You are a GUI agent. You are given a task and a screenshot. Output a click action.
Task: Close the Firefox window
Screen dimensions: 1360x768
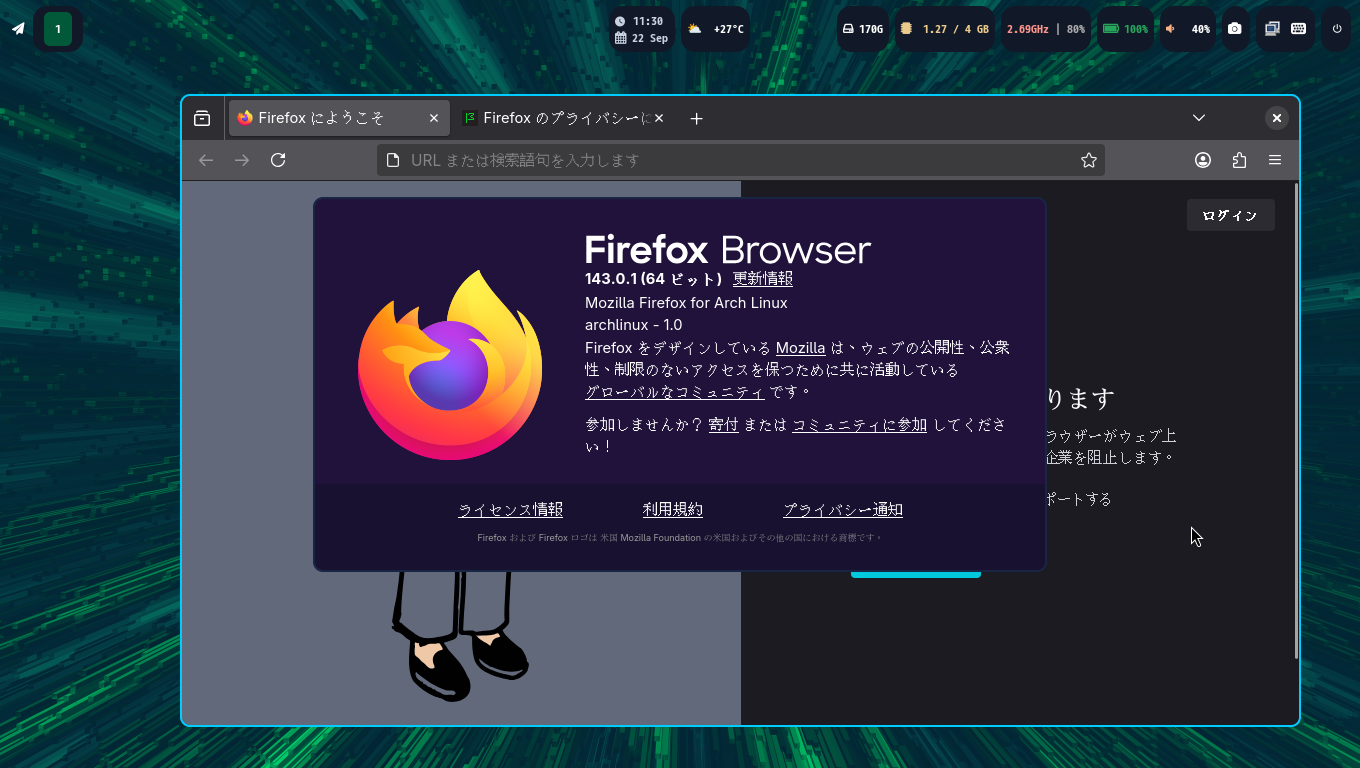1277,118
